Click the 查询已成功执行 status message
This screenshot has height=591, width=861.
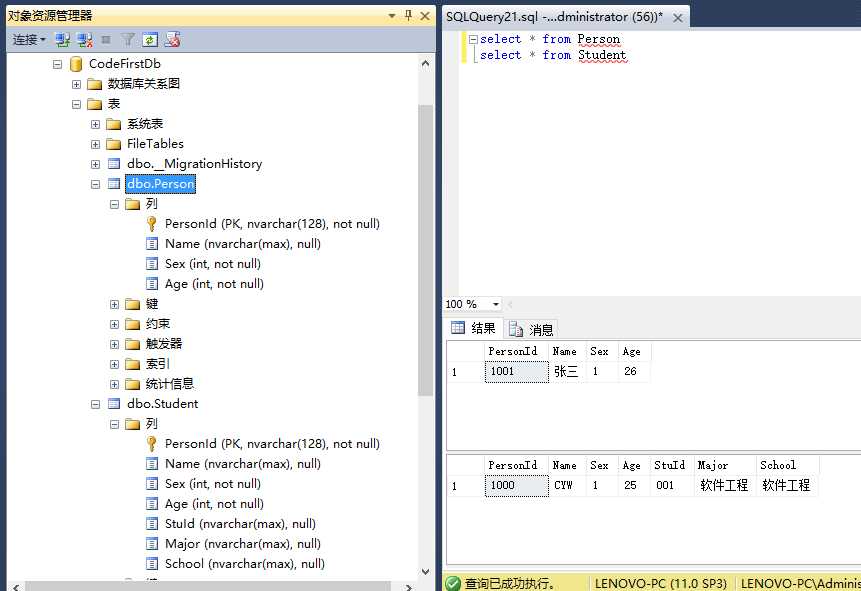point(510,583)
